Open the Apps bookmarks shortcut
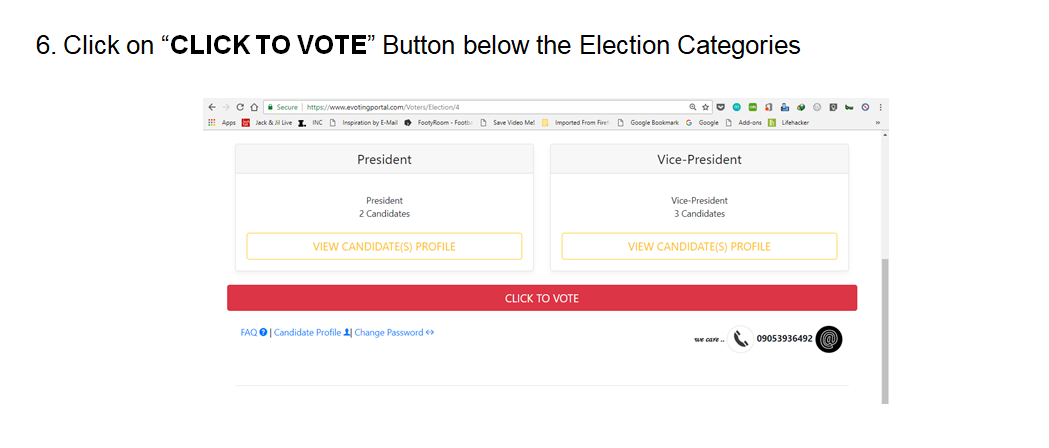This screenshot has height=448, width=1049. (x=222, y=122)
